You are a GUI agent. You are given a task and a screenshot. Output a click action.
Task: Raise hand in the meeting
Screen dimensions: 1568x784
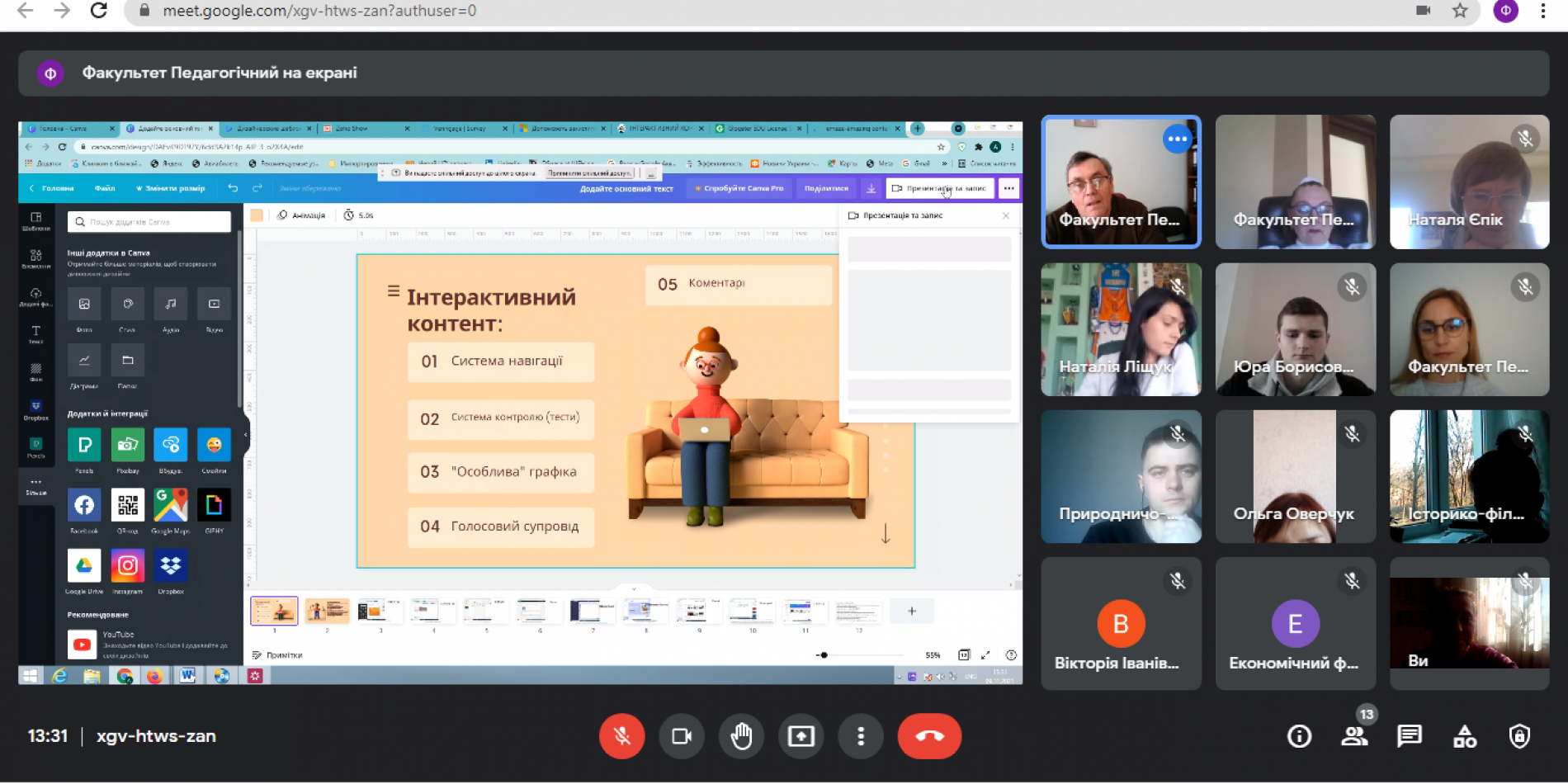click(741, 736)
